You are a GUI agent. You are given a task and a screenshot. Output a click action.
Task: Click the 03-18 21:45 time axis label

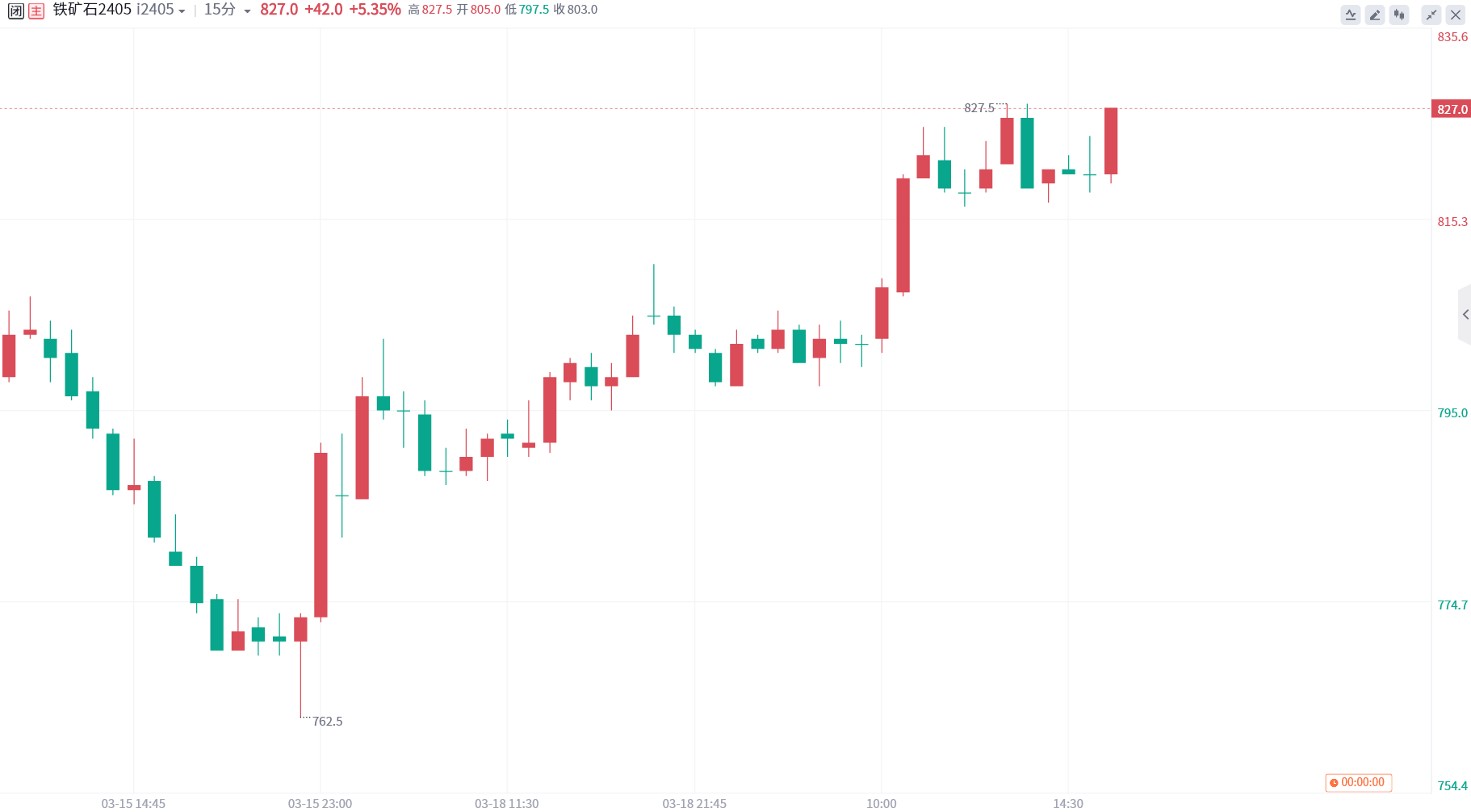pyautogui.click(x=694, y=803)
